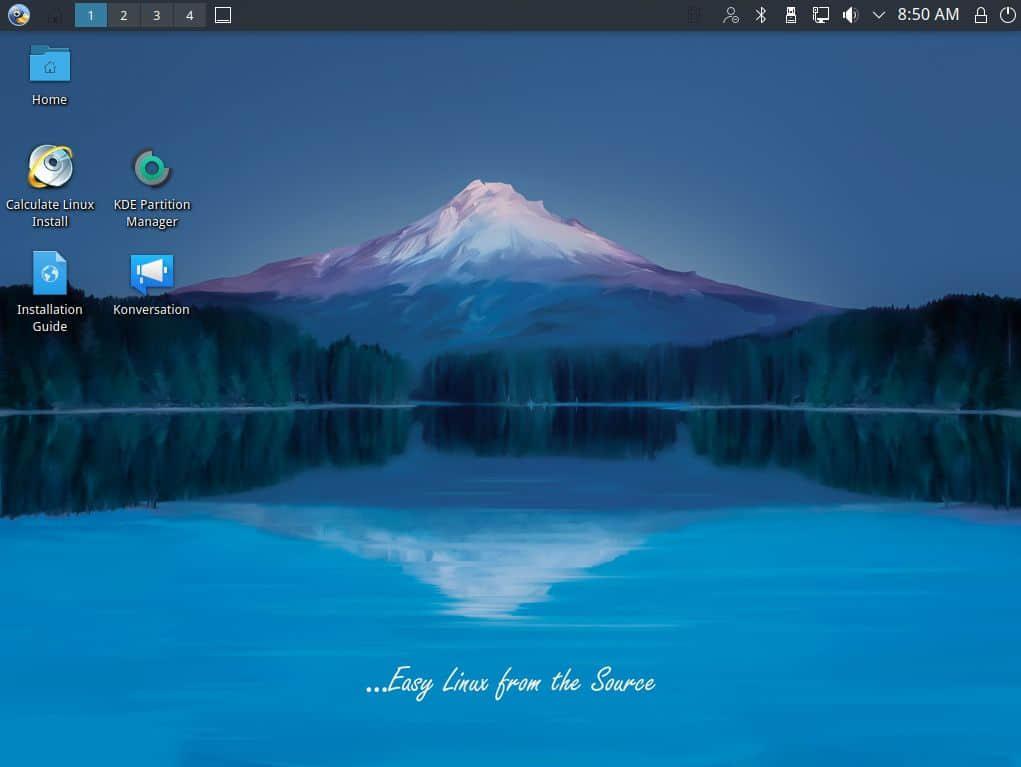
Task: Click the user status tray icon
Action: [x=731, y=15]
